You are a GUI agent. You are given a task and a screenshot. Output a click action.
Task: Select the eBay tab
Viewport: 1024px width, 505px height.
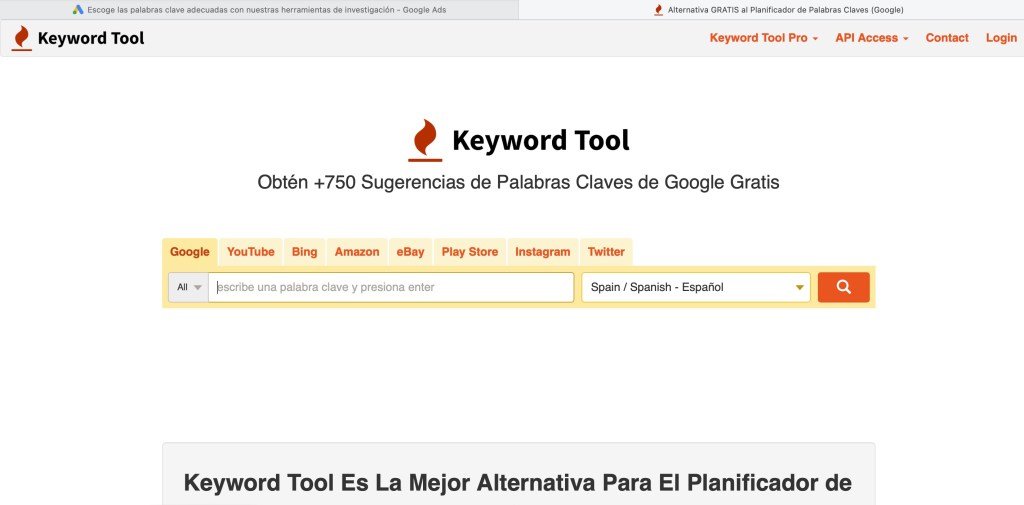pyautogui.click(x=410, y=252)
